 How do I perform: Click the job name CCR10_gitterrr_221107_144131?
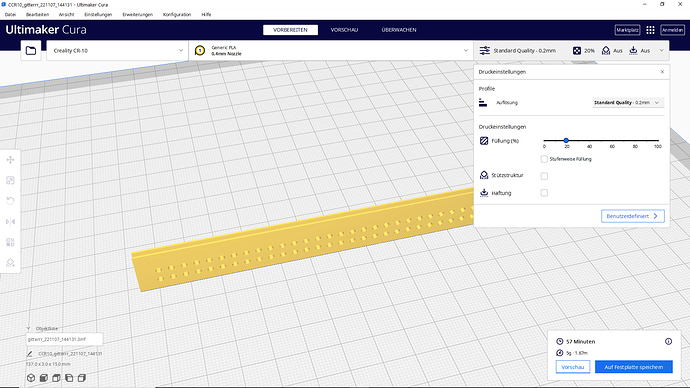(70, 354)
